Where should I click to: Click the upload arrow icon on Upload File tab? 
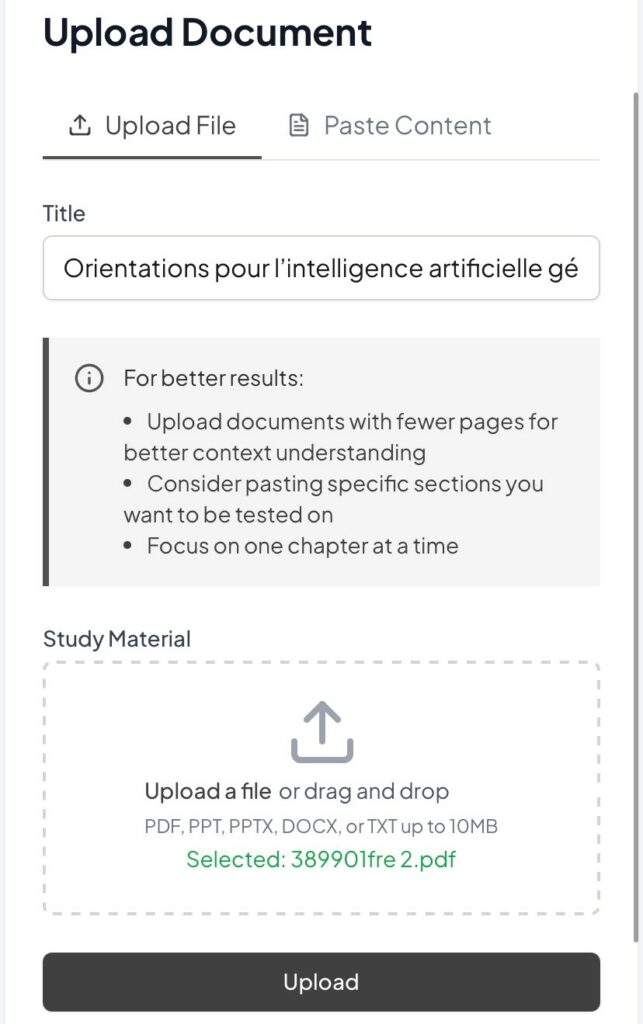pos(79,126)
